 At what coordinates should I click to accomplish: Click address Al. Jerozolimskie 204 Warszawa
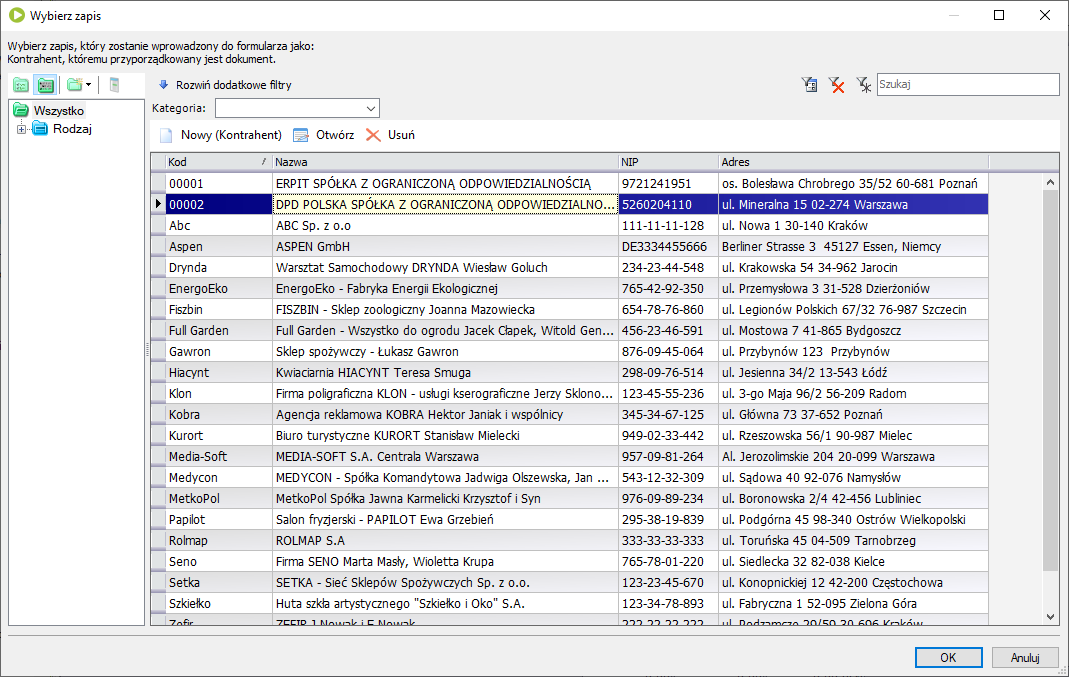click(x=853, y=457)
